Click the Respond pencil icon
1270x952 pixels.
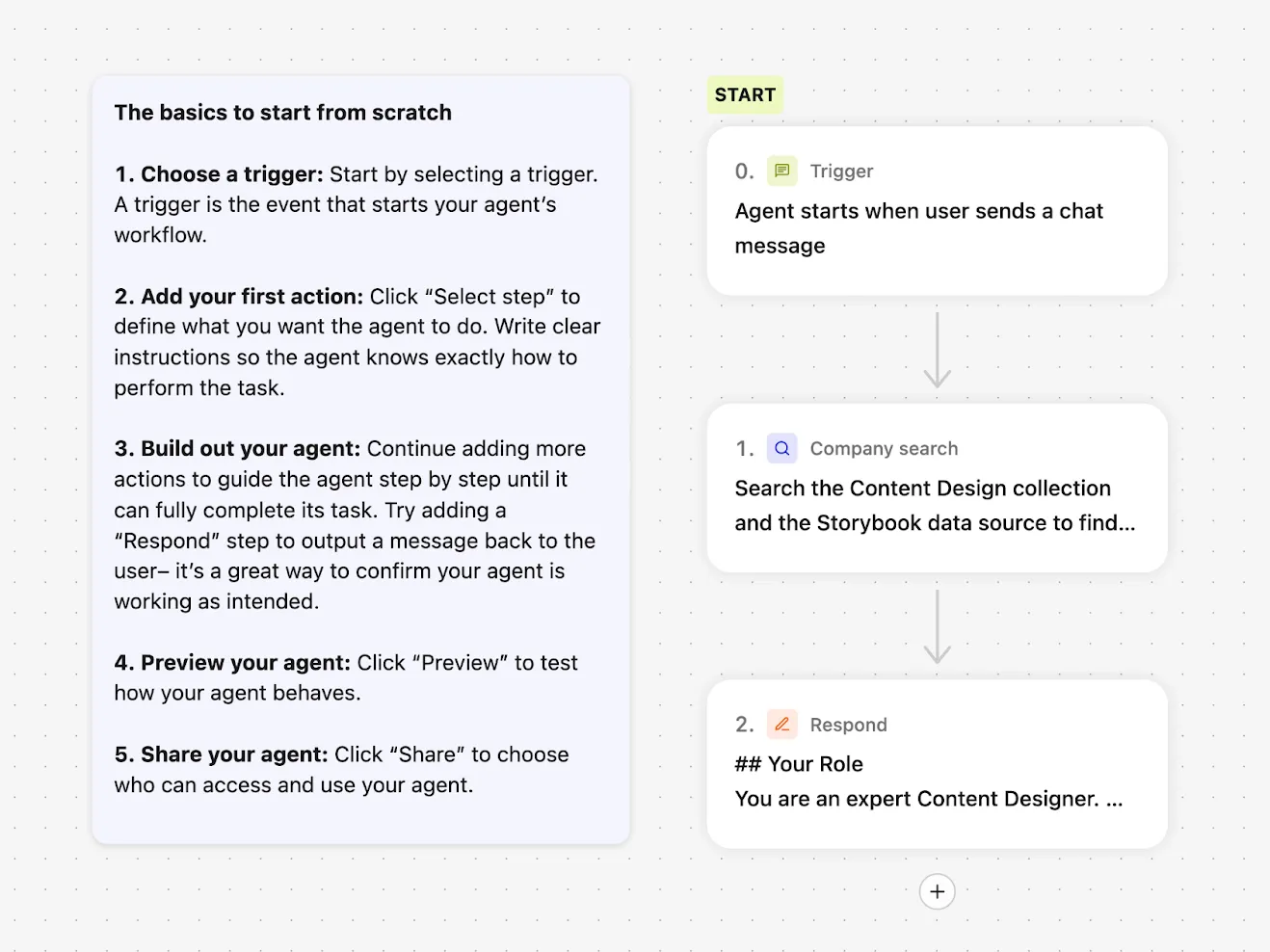[x=781, y=725]
